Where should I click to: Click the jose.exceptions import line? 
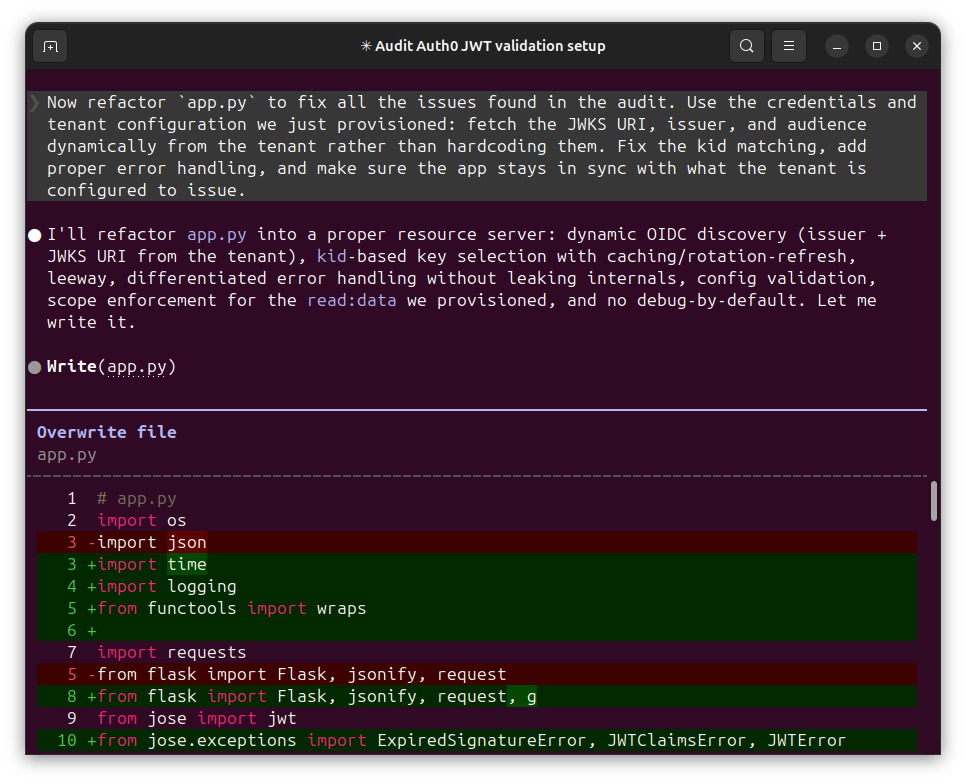(x=477, y=740)
